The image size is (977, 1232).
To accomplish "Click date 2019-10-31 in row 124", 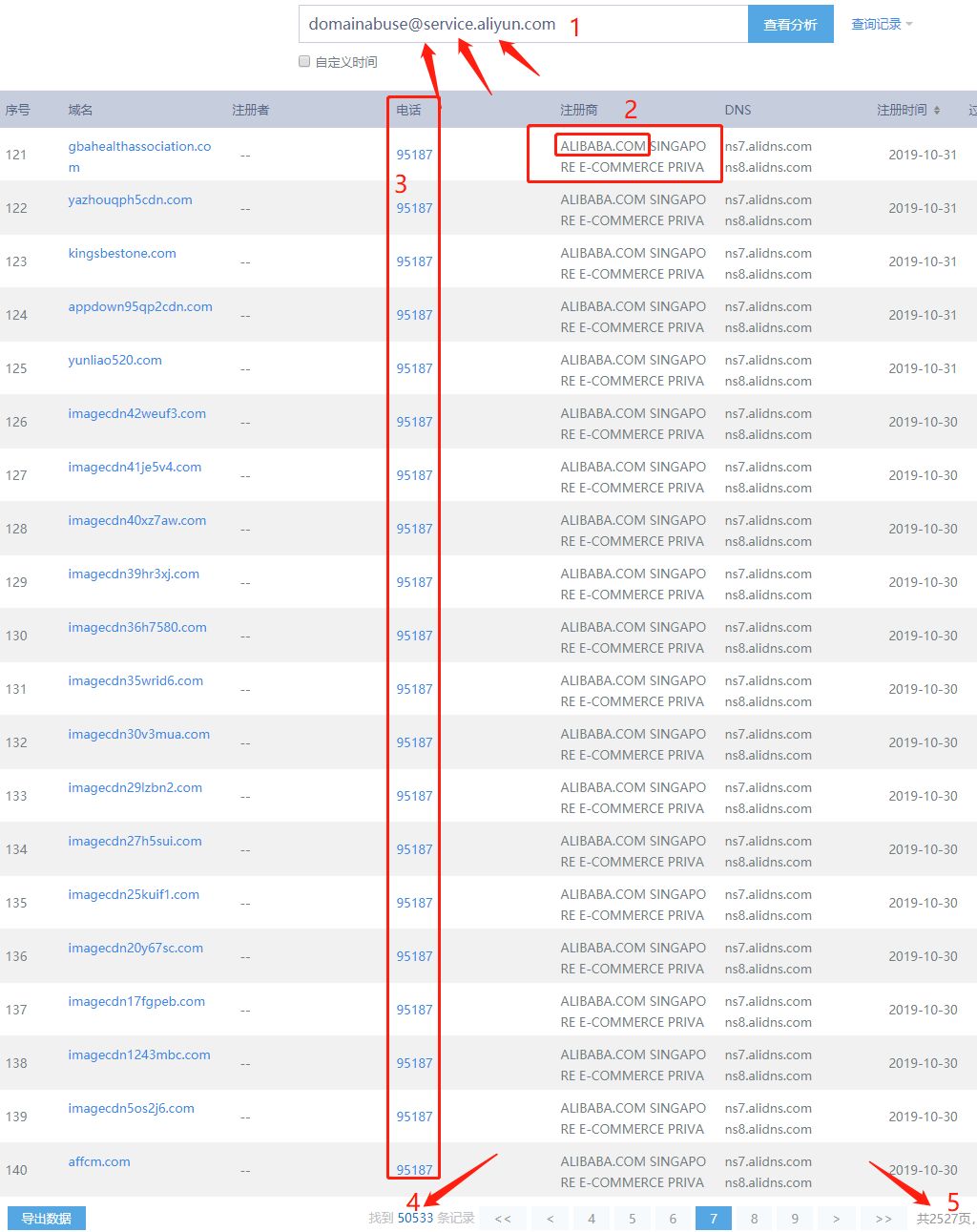I will point(923,315).
